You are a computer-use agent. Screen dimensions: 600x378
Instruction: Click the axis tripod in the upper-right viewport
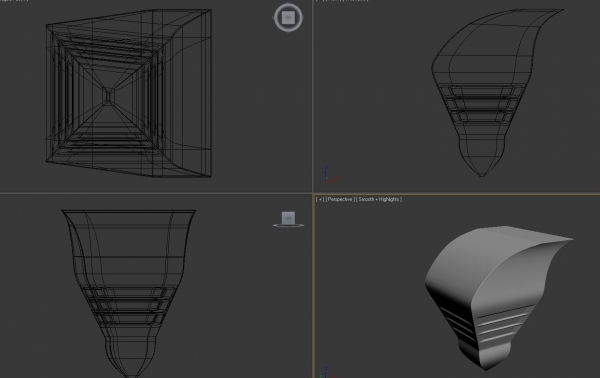click(331, 174)
